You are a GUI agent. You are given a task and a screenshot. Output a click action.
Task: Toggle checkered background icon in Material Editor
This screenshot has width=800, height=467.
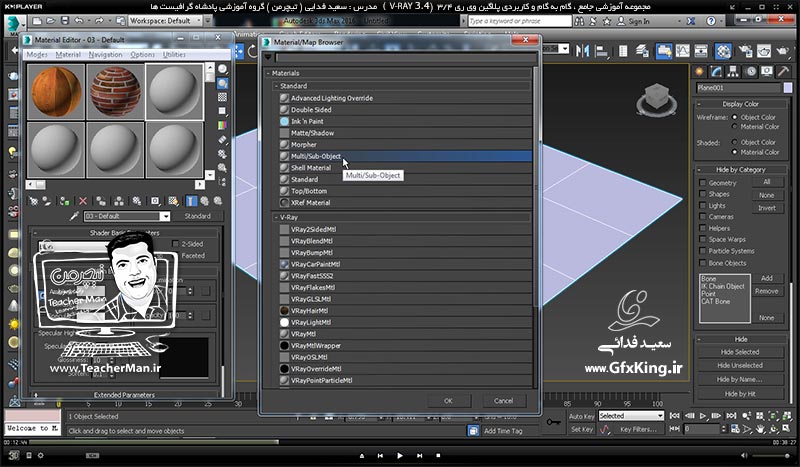(222, 97)
